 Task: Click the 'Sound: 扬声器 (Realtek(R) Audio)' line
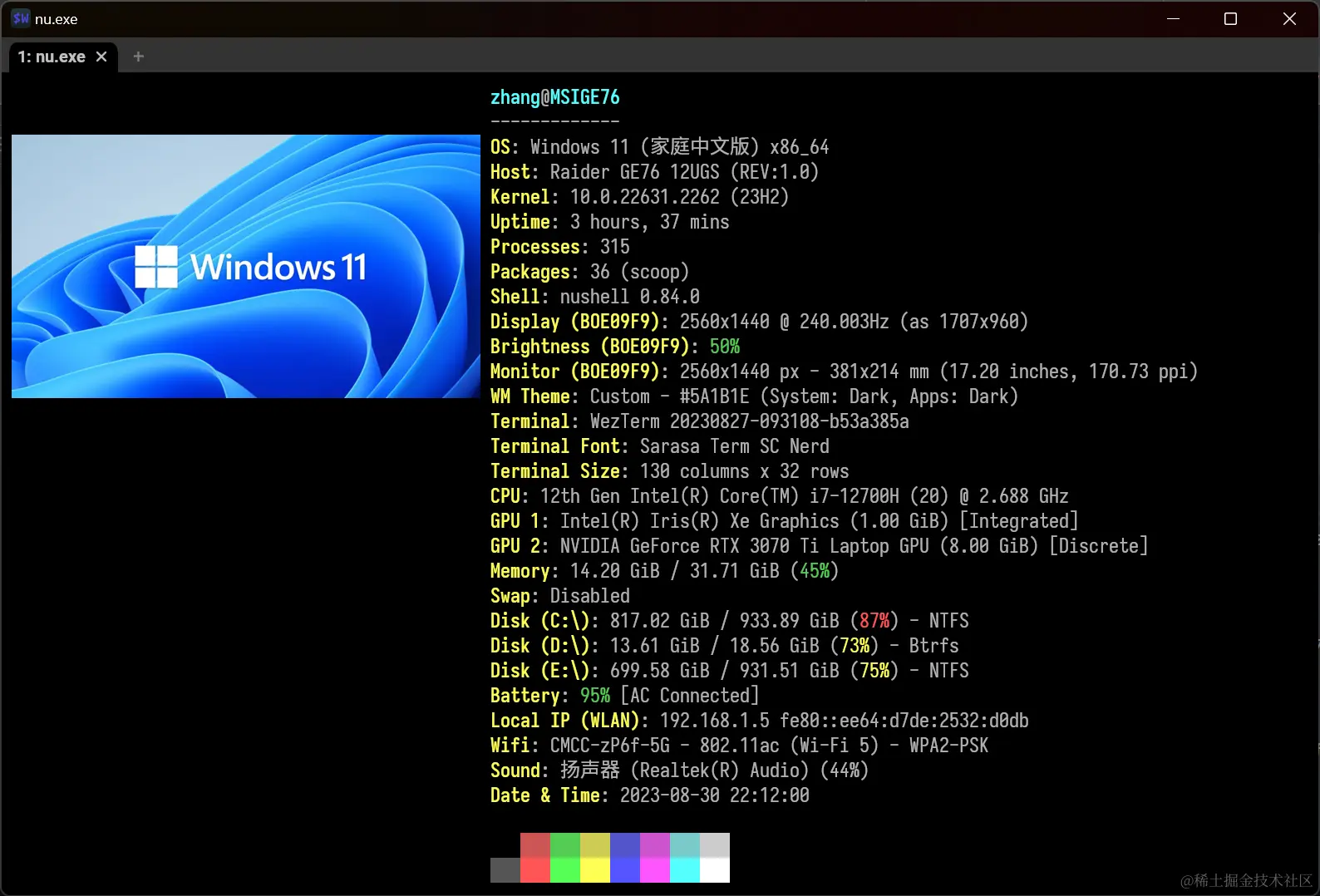point(679,770)
